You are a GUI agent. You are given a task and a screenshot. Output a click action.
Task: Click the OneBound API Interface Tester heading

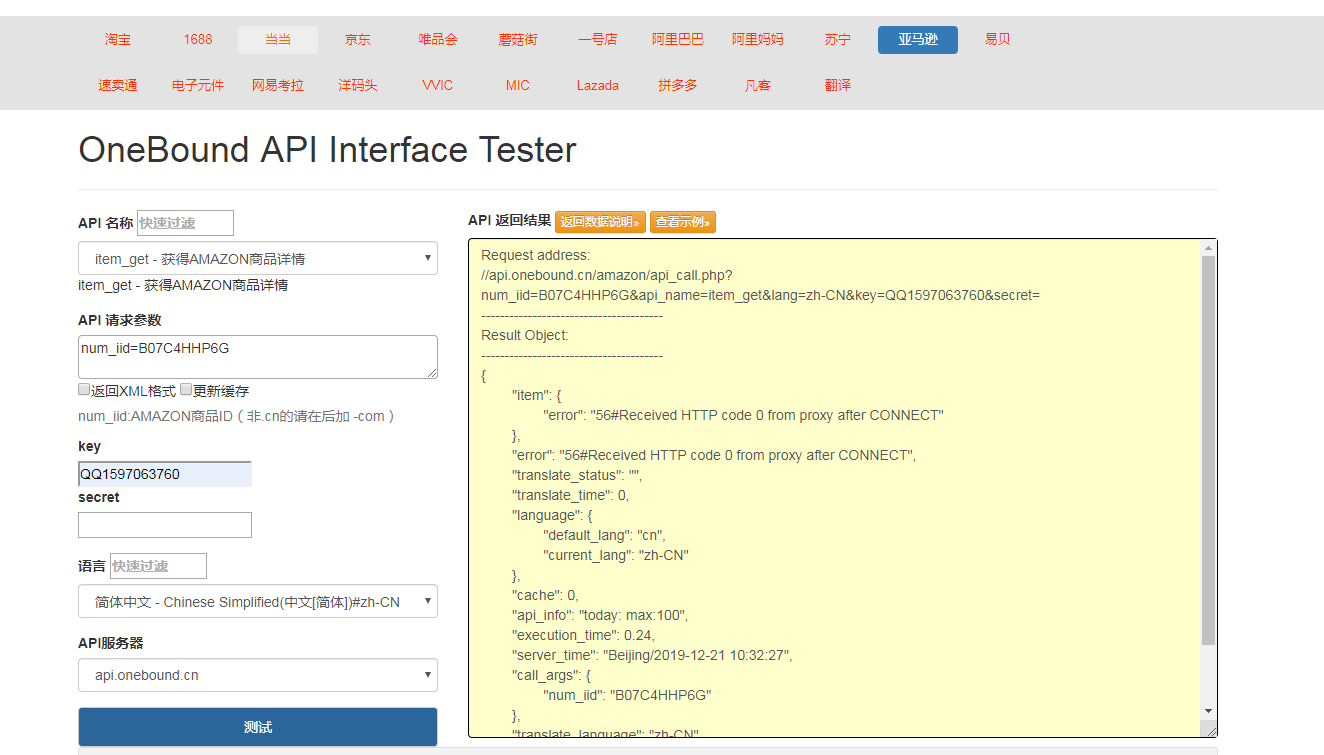pos(328,150)
